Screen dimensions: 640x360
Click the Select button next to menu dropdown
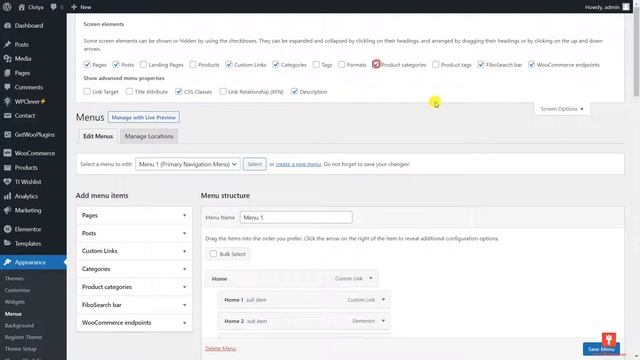click(x=254, y=164)
